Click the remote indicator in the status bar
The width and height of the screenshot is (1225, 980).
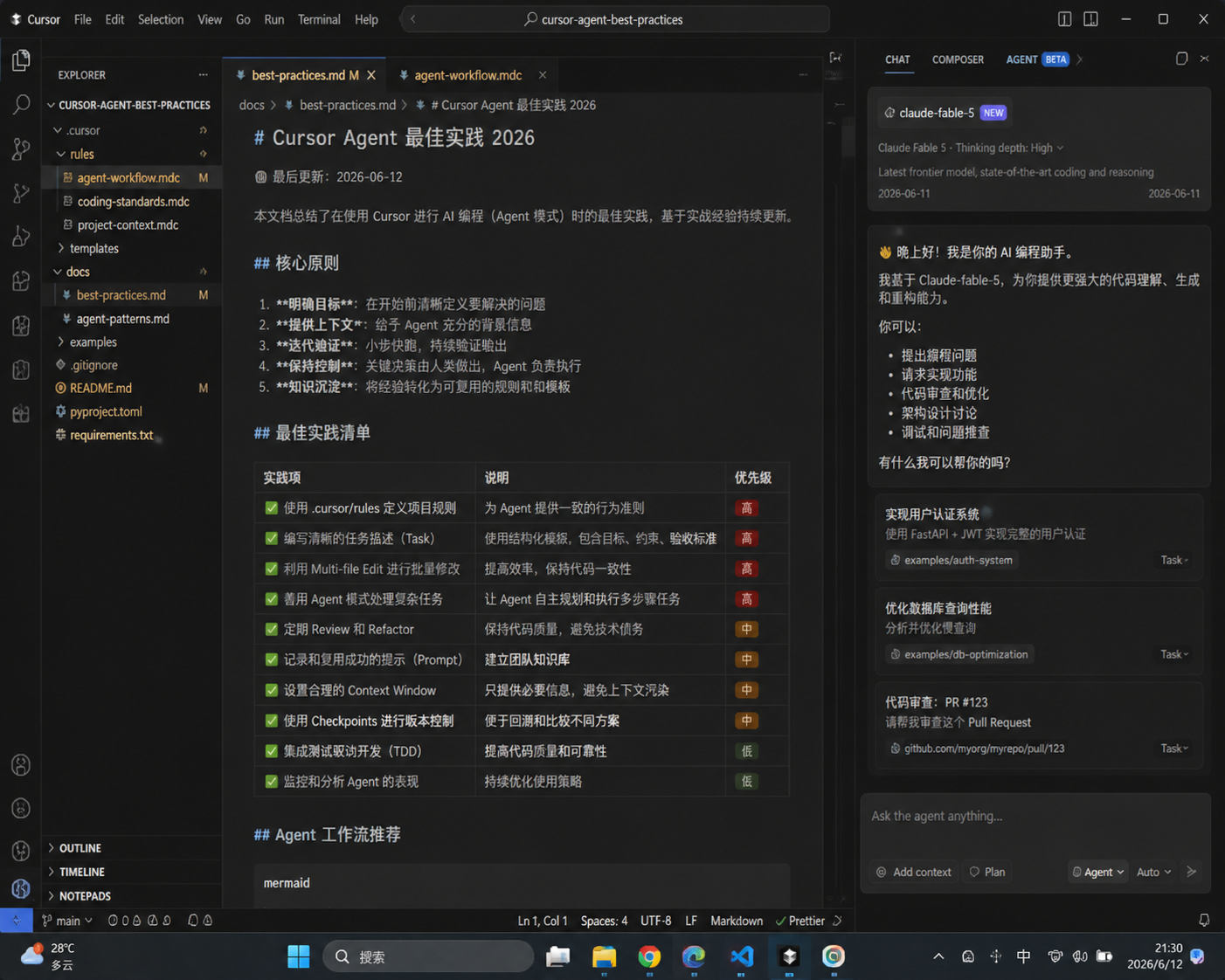click(16, 921)
